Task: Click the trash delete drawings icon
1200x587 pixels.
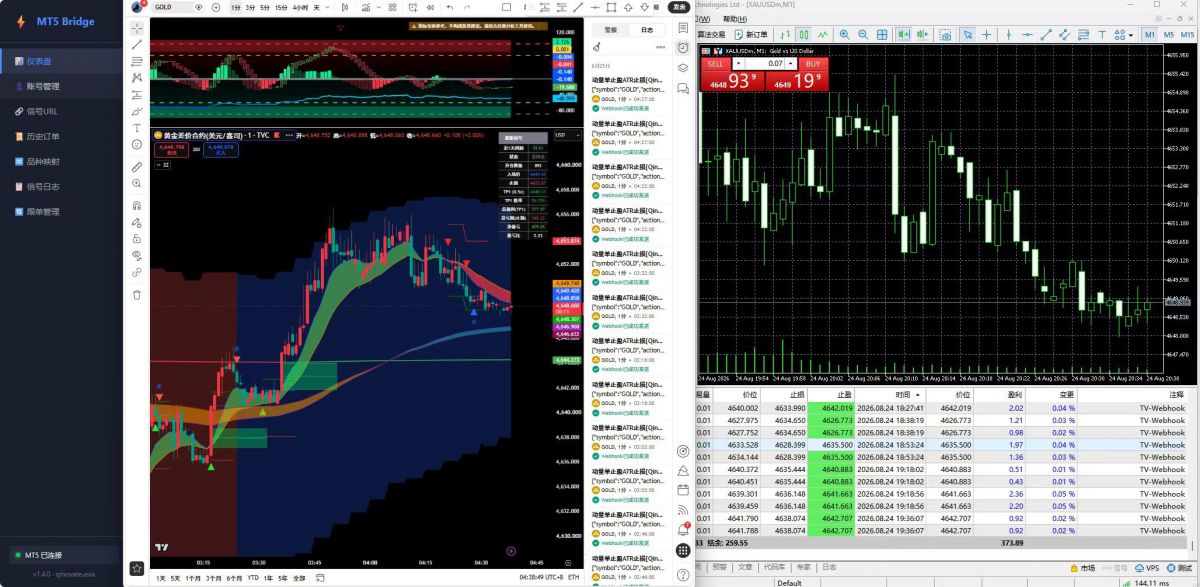Action: click(x=137, y=293)
